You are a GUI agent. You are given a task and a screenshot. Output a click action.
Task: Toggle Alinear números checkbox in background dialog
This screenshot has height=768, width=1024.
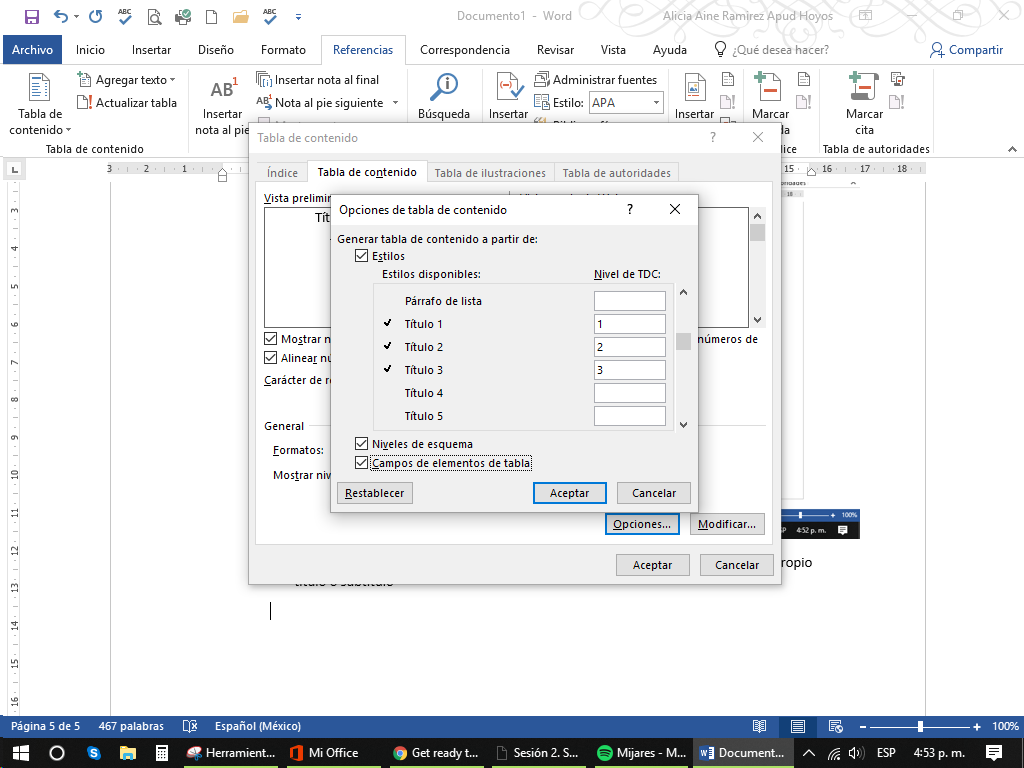(x=270, y=358)
